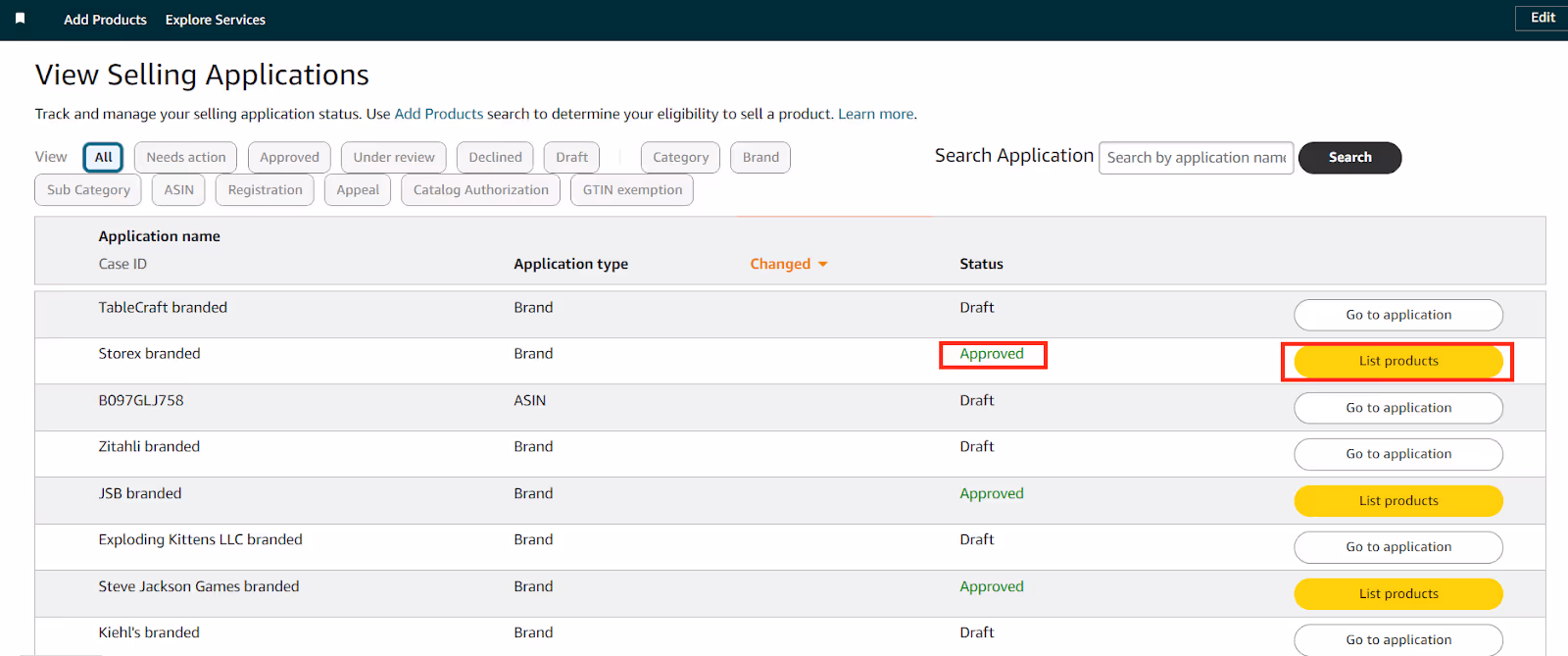Click the bookmark icon in top bar
The image size is (1568, 656).
click(x=20, y=19)
